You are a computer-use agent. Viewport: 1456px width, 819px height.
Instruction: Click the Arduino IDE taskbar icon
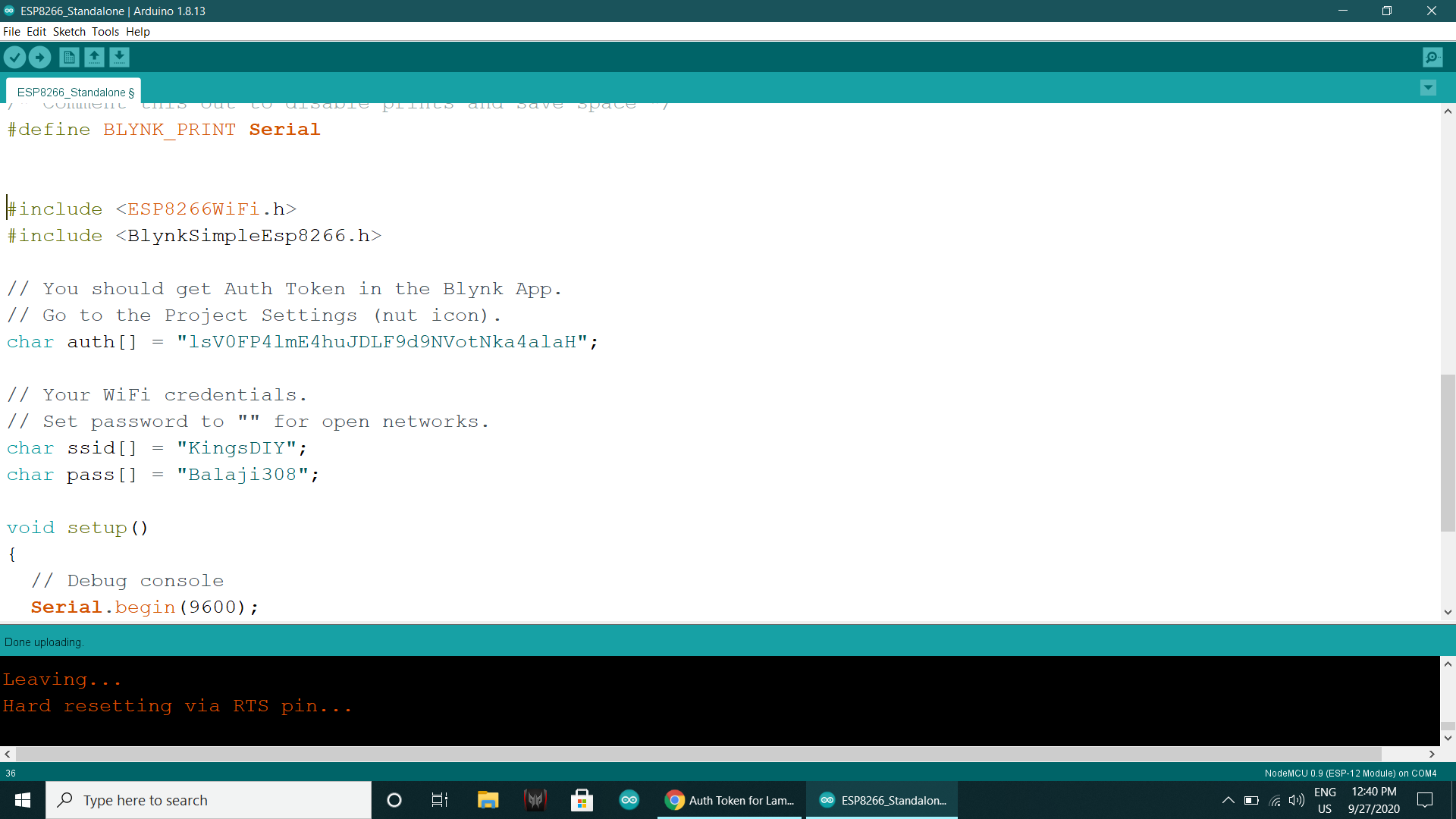[x=629, y=800]
